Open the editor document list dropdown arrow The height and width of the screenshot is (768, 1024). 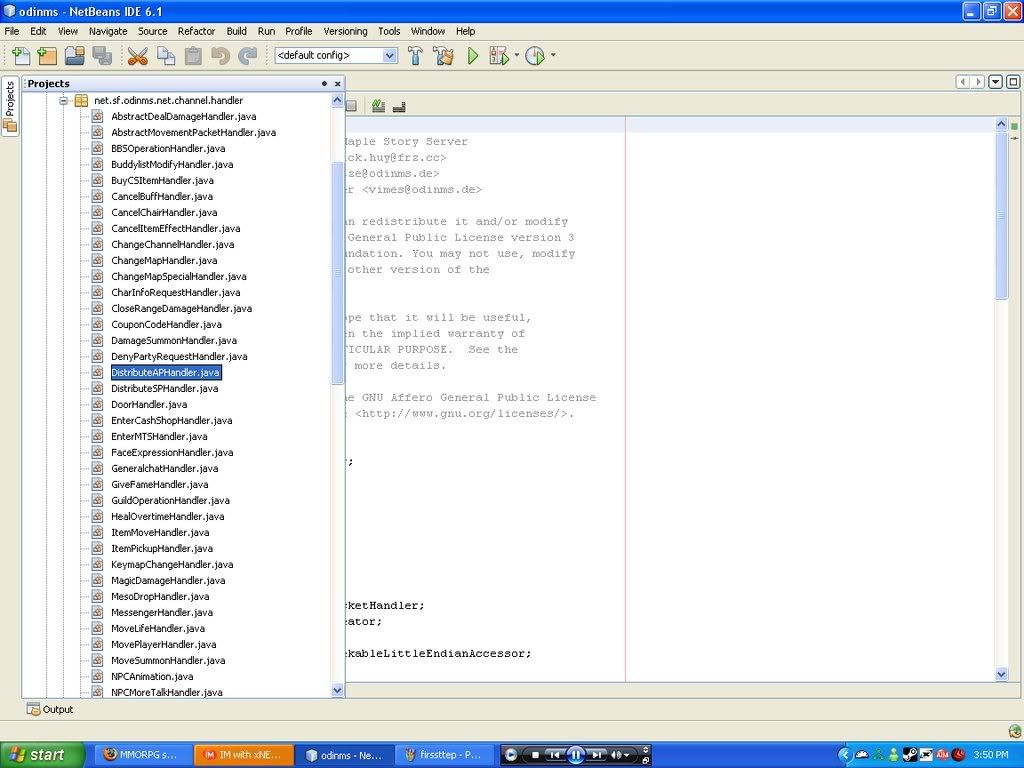996,82
